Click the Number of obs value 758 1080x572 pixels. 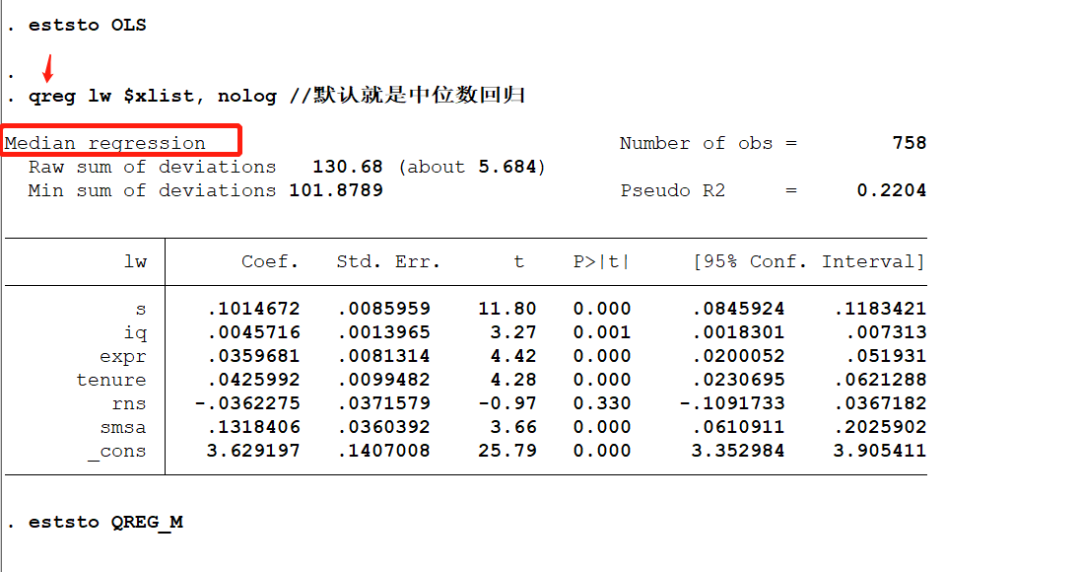pos(909,143)
